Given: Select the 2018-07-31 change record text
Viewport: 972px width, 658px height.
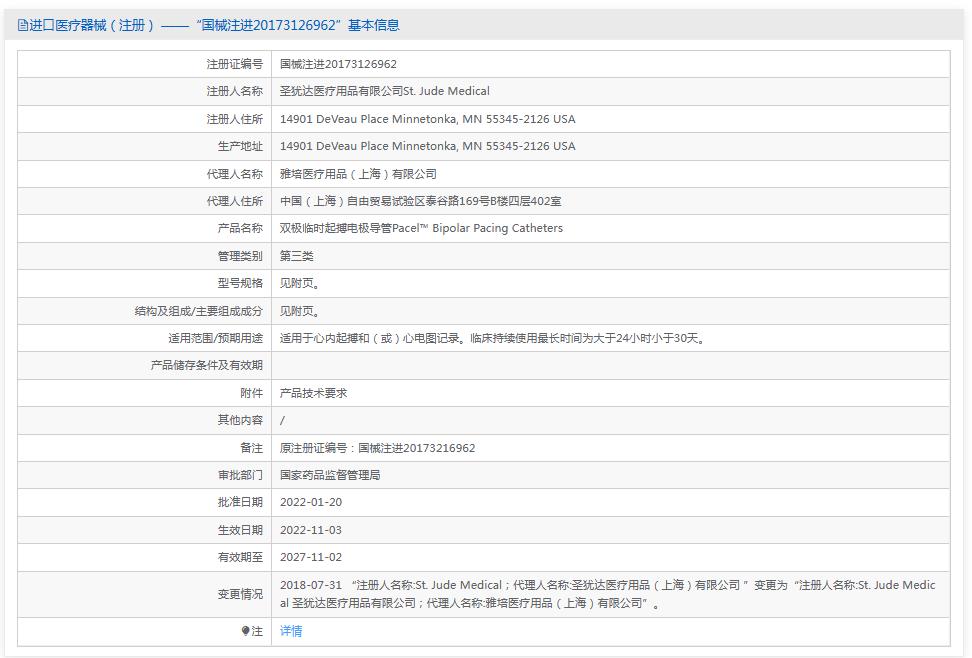Looking at the screenshot, I should [x=608, y=594].
